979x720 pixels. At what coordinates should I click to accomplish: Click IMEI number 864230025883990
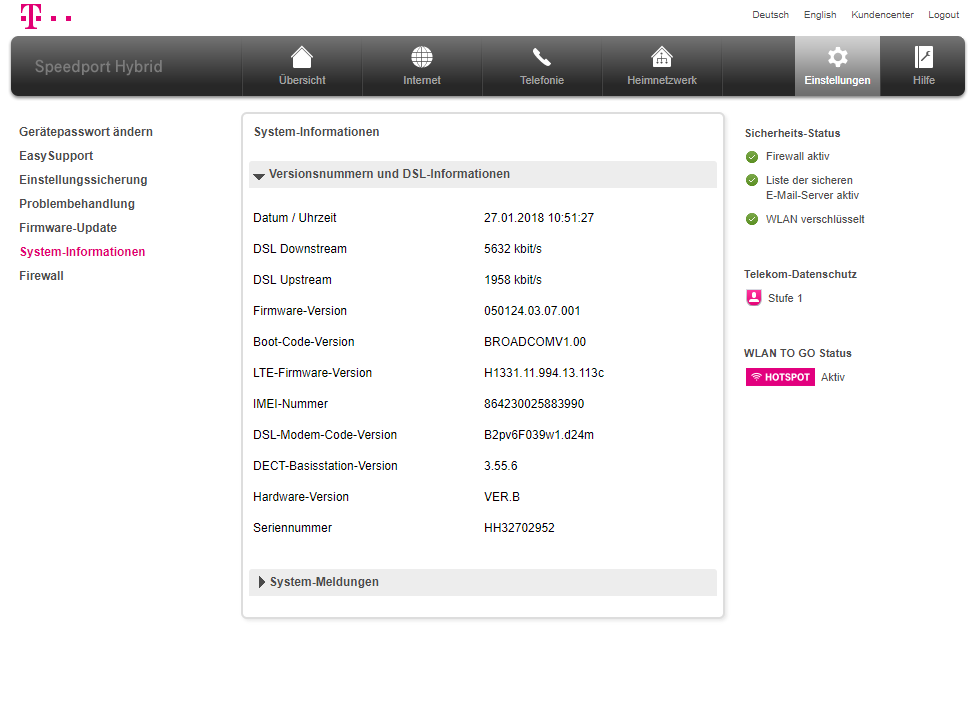[x=534, y=404]
